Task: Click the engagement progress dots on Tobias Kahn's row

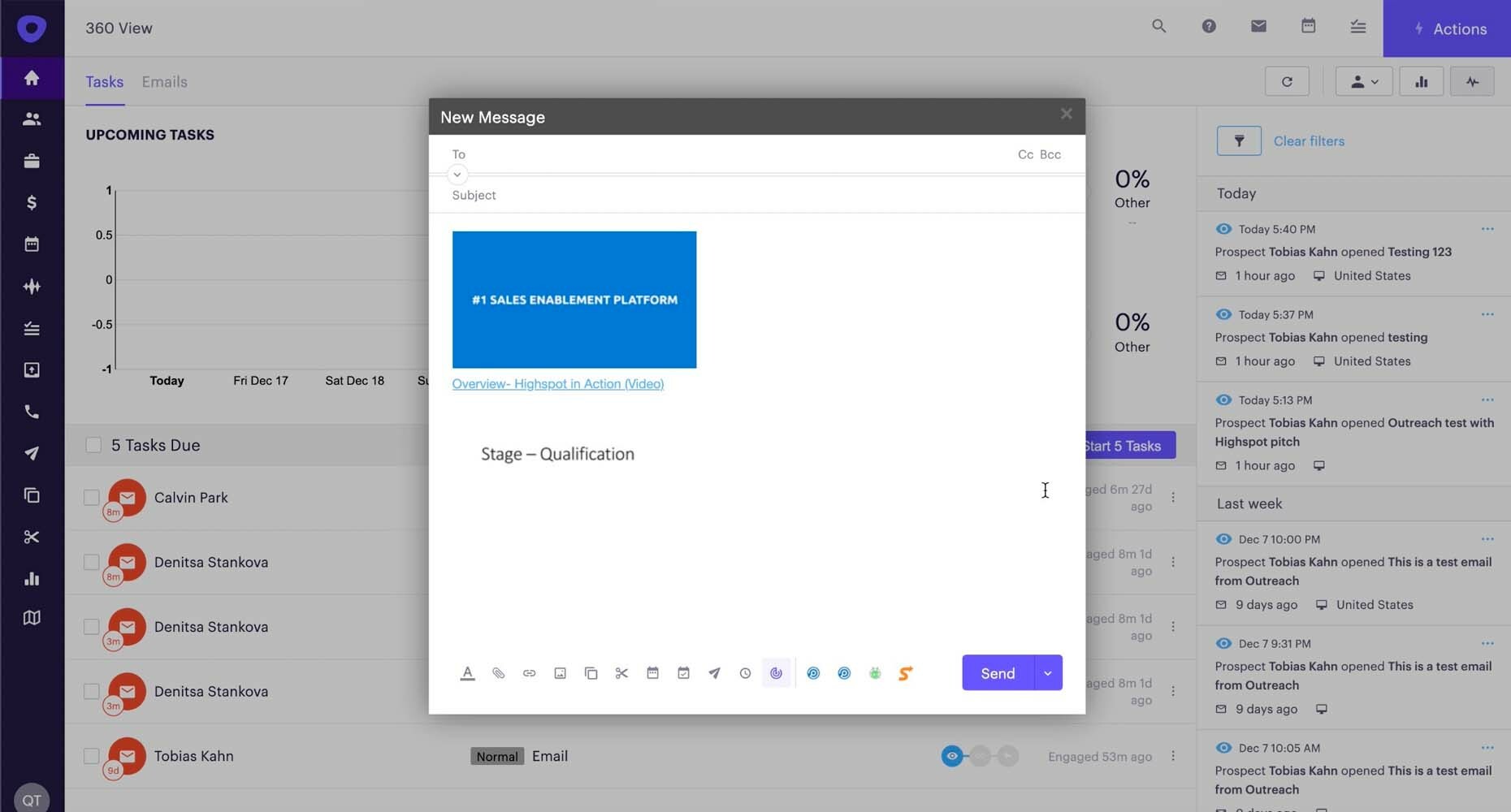Action: (980, 756)
